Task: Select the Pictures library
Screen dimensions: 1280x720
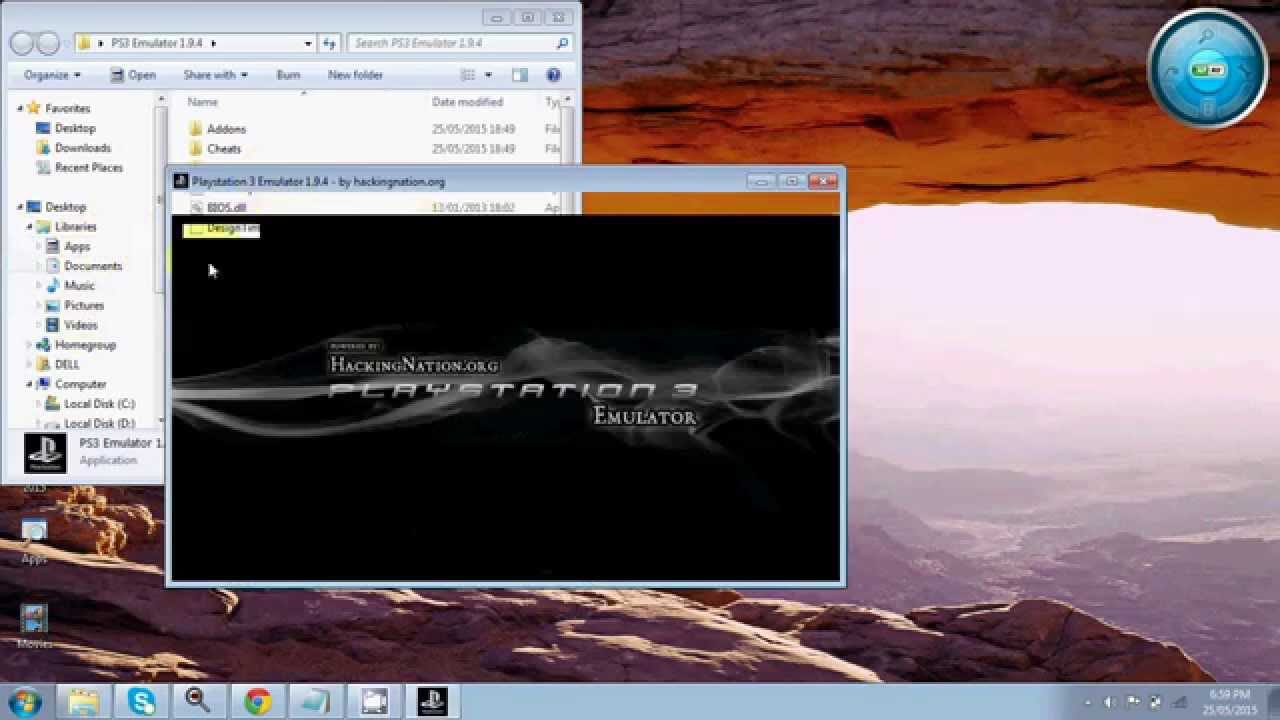Action: point(84,305)
